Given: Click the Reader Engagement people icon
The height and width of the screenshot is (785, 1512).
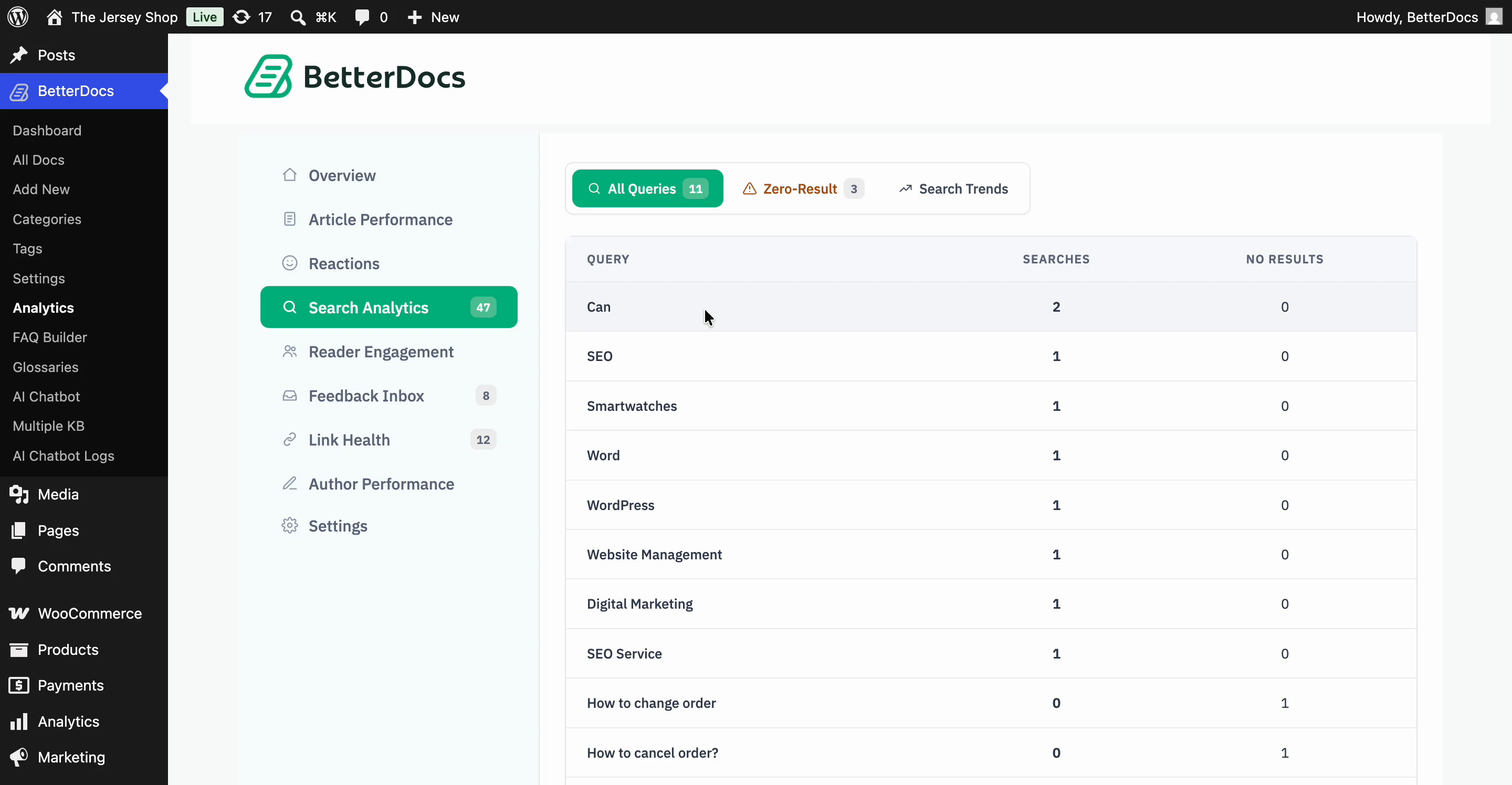Looking at the screenshot, I should click(289, 352).
